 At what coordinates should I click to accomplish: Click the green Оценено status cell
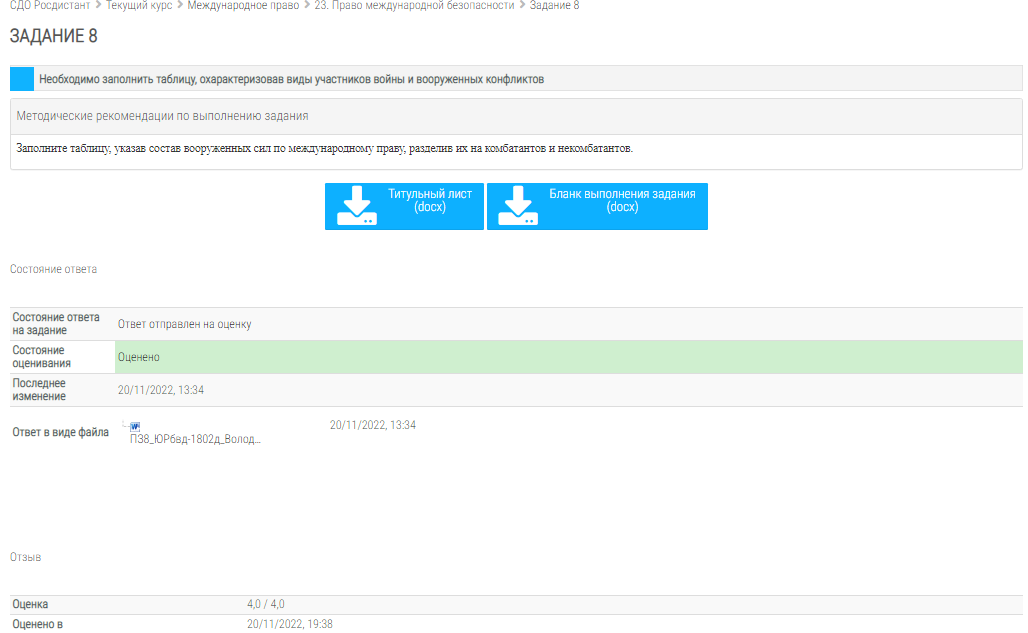569,357
